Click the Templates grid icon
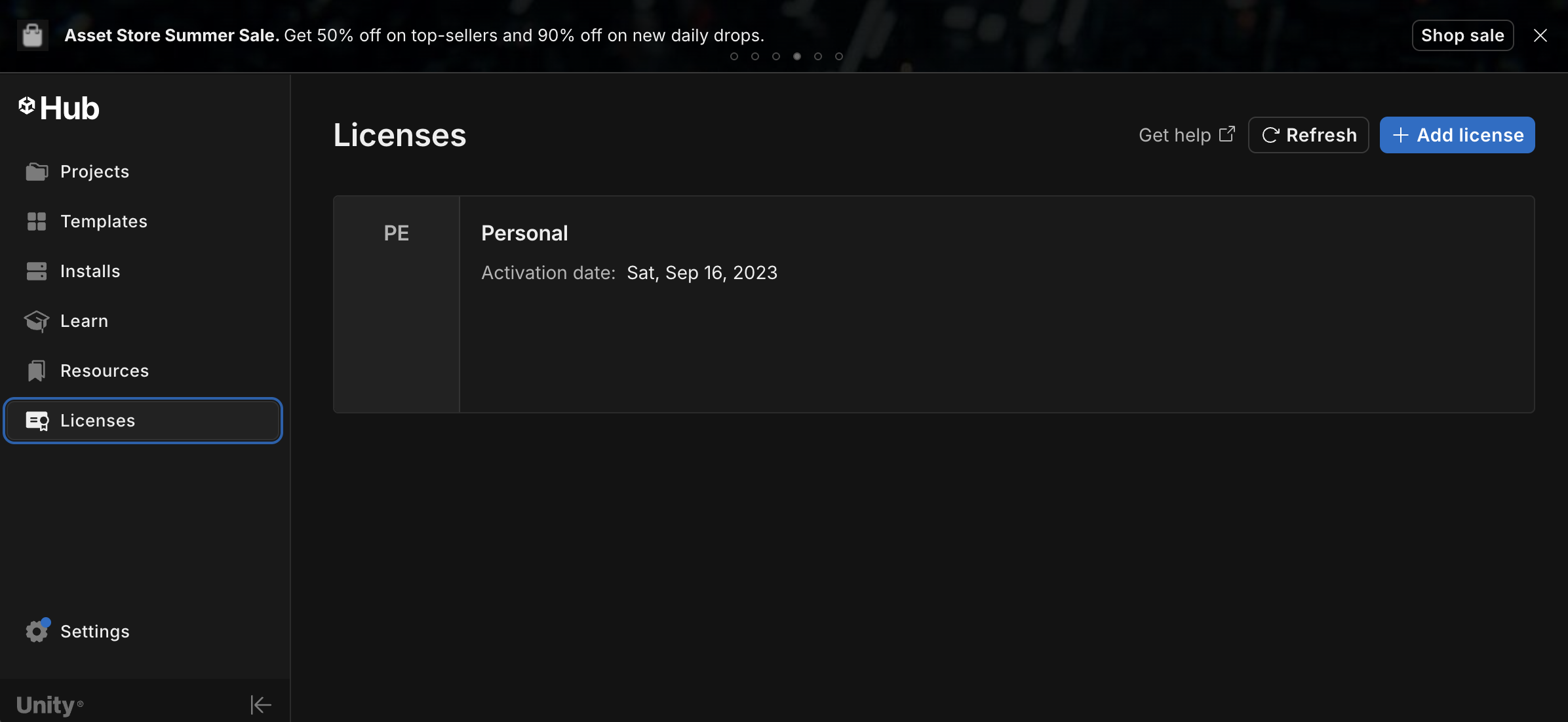1568x722 pixels. (37, 221)
